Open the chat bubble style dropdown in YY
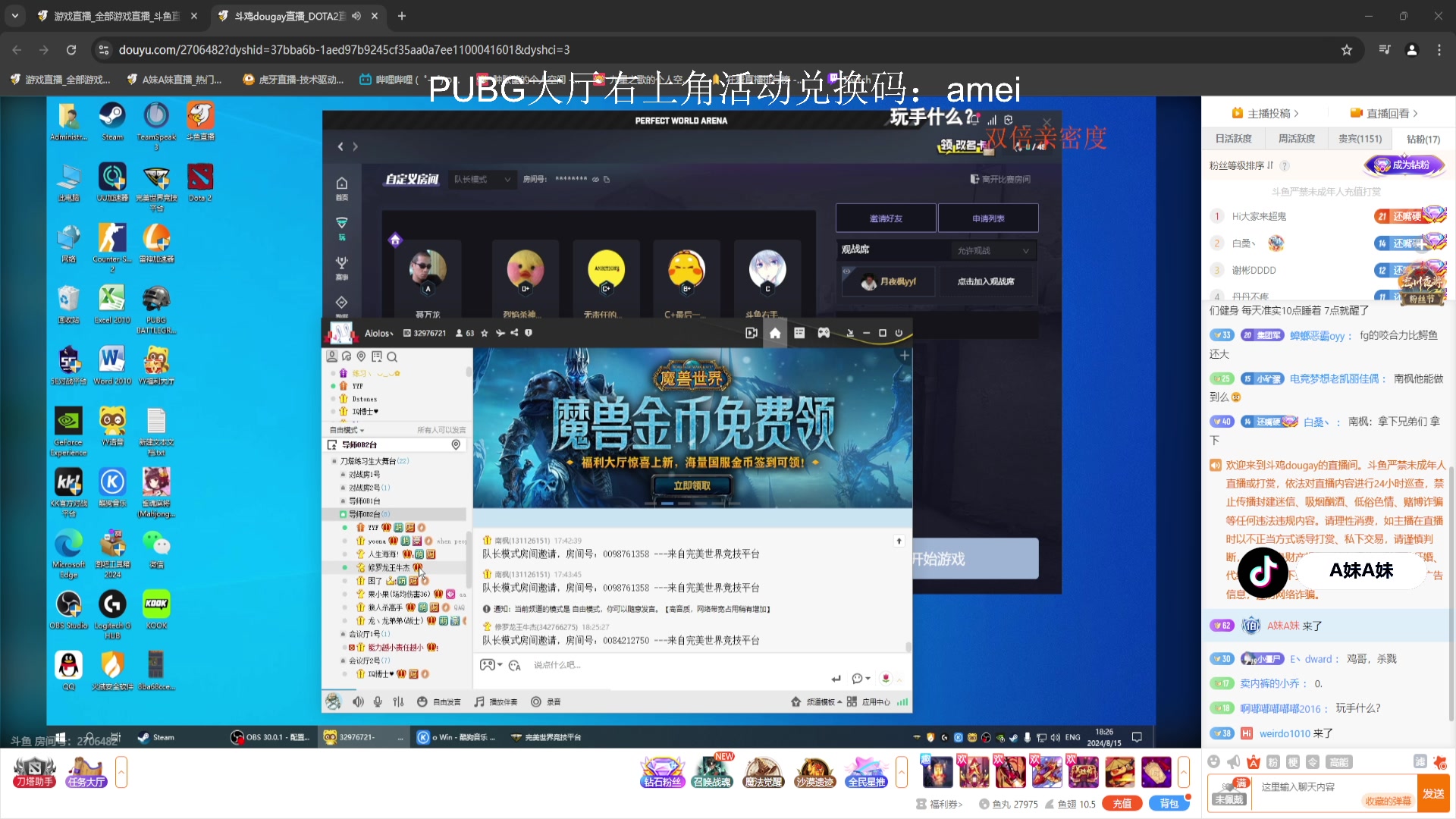Viewport: 1456px width, 819px height. [861, 679]
